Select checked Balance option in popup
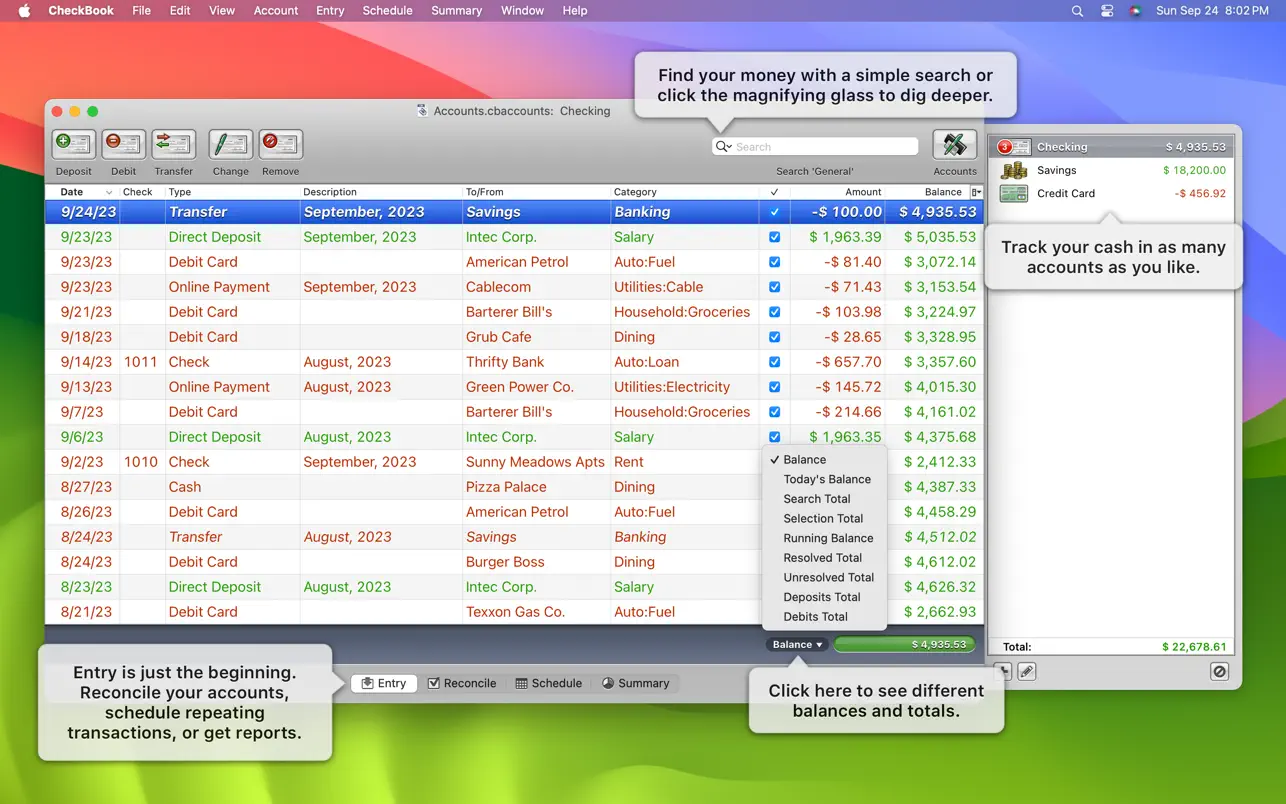Viewport: 1286px width, 804px height. point(826,460)
